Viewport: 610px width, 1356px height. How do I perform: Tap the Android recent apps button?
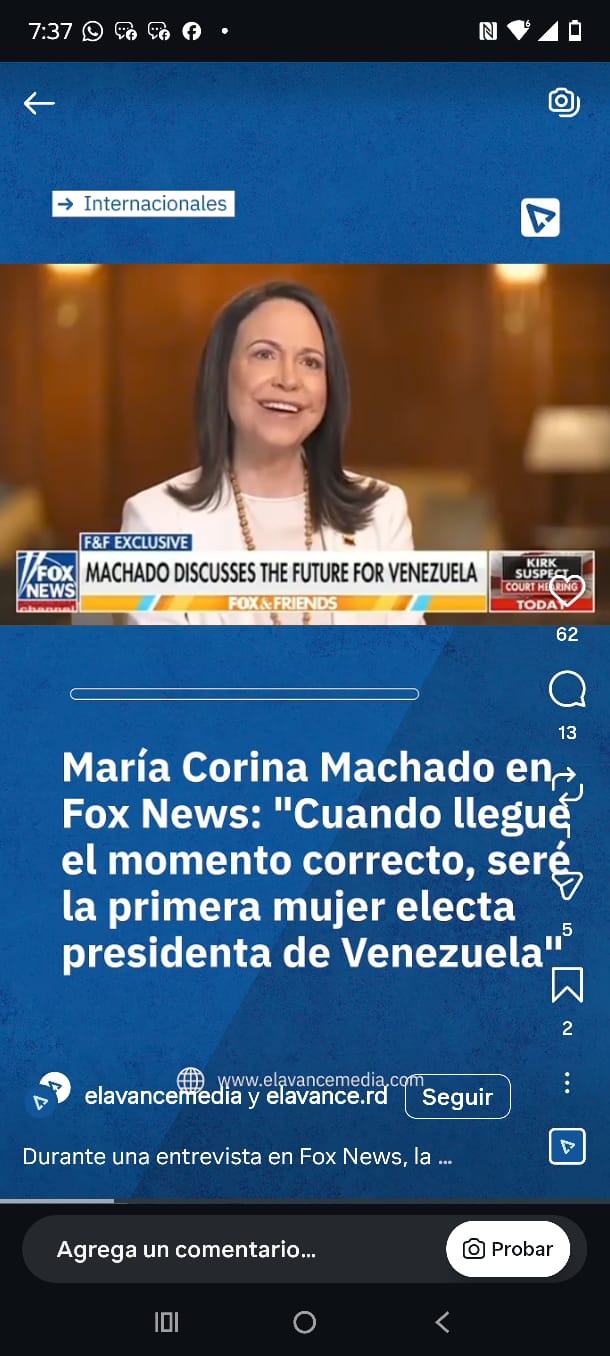pos(166,1322)
